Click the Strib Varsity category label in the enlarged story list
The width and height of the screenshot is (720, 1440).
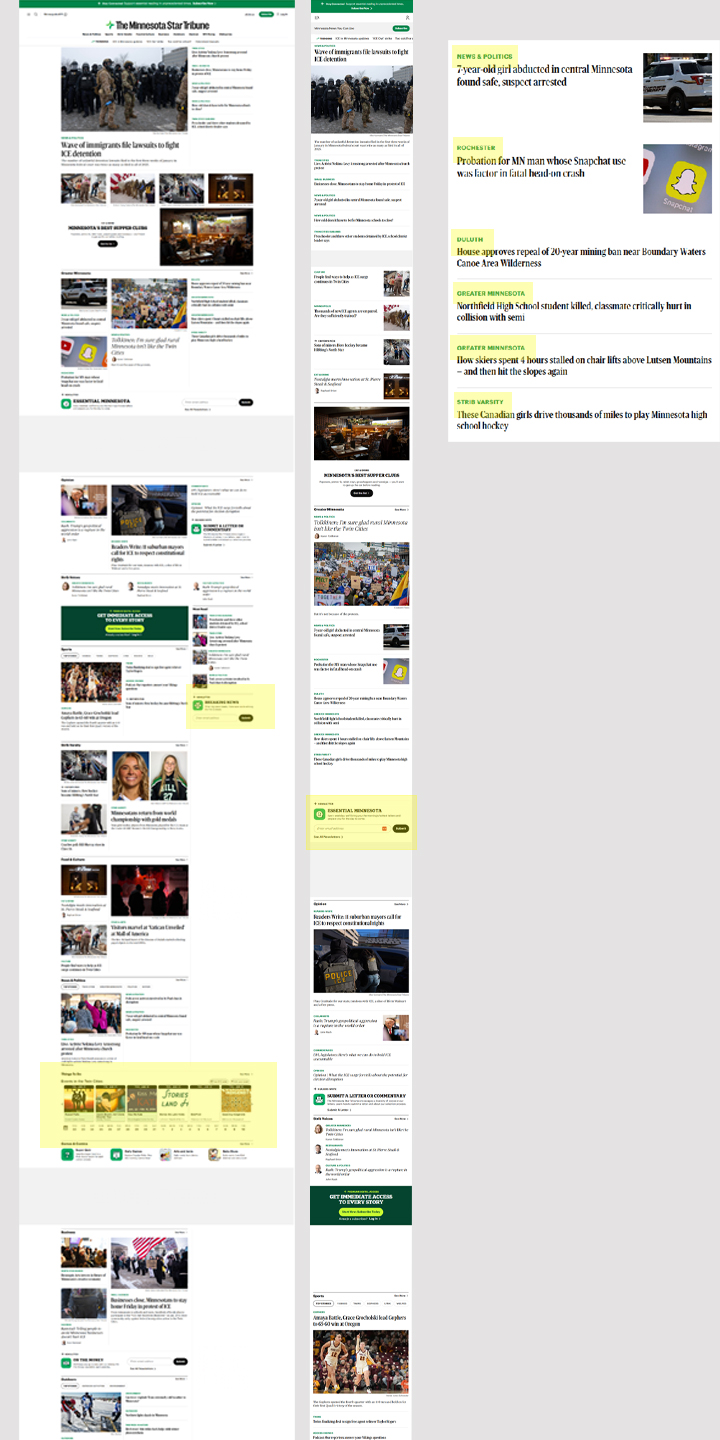click(480, 401)
